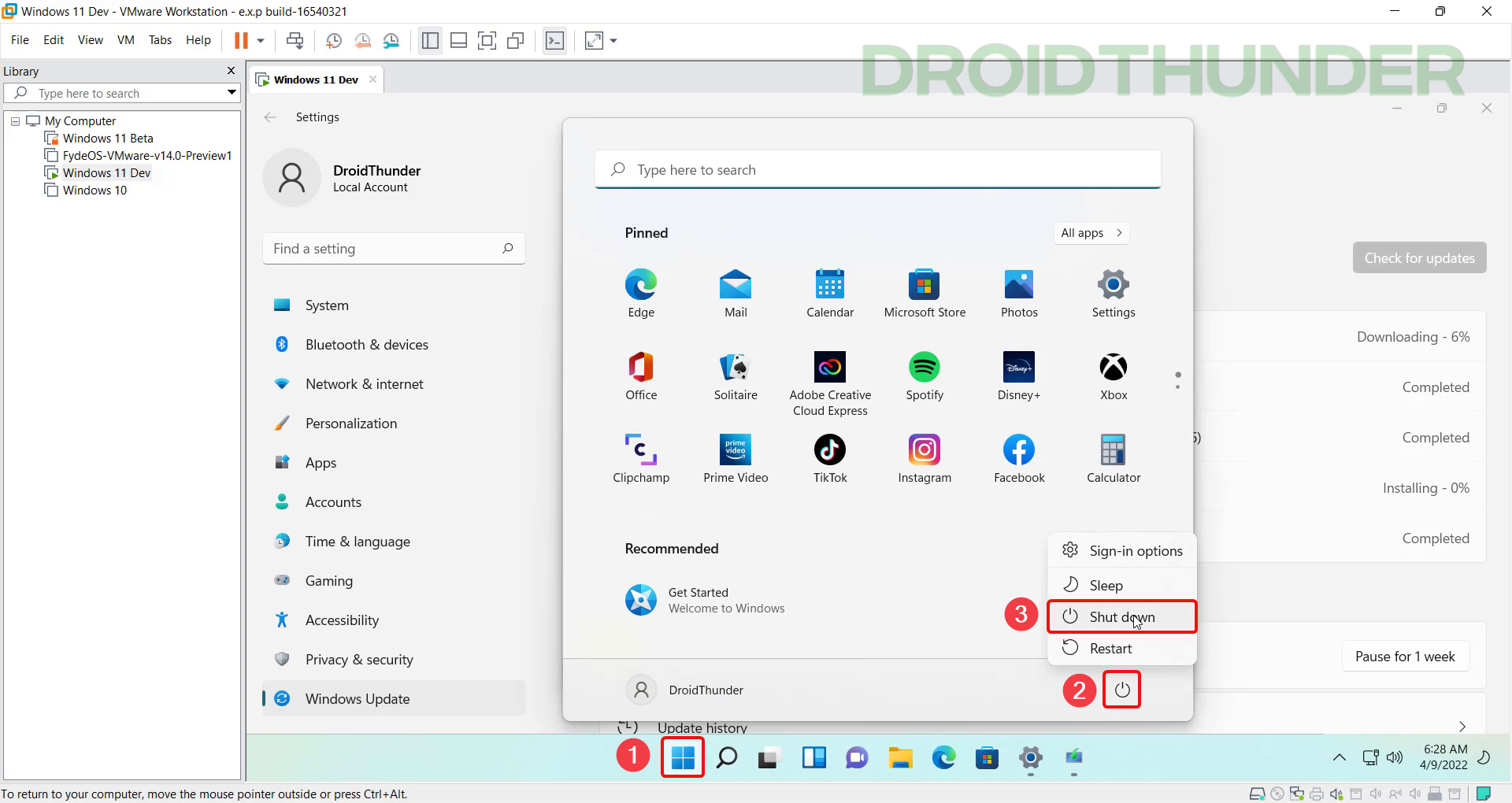1512x803 pixels.
Task: Click VMware send Ctrl+Alt+Del icon
Action: (295, 40)
